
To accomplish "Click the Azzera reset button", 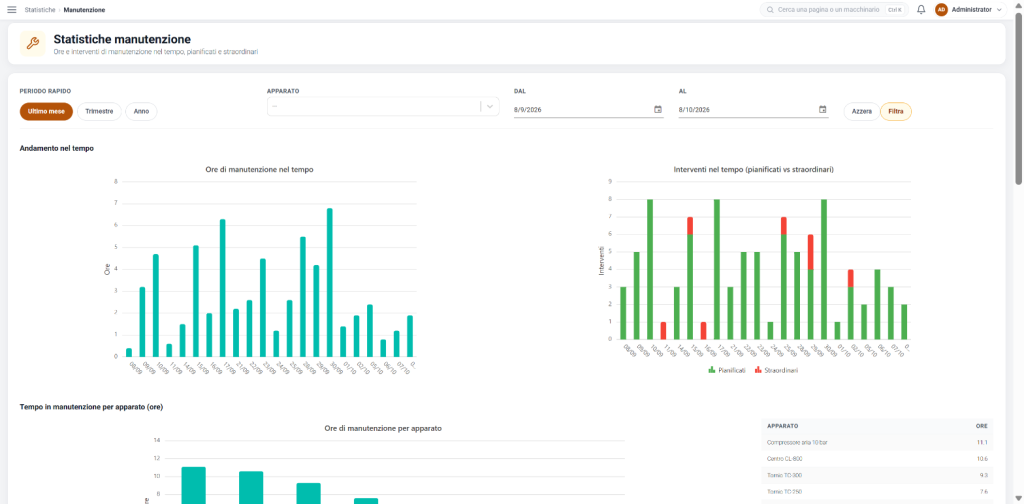I will pos(861,112).
